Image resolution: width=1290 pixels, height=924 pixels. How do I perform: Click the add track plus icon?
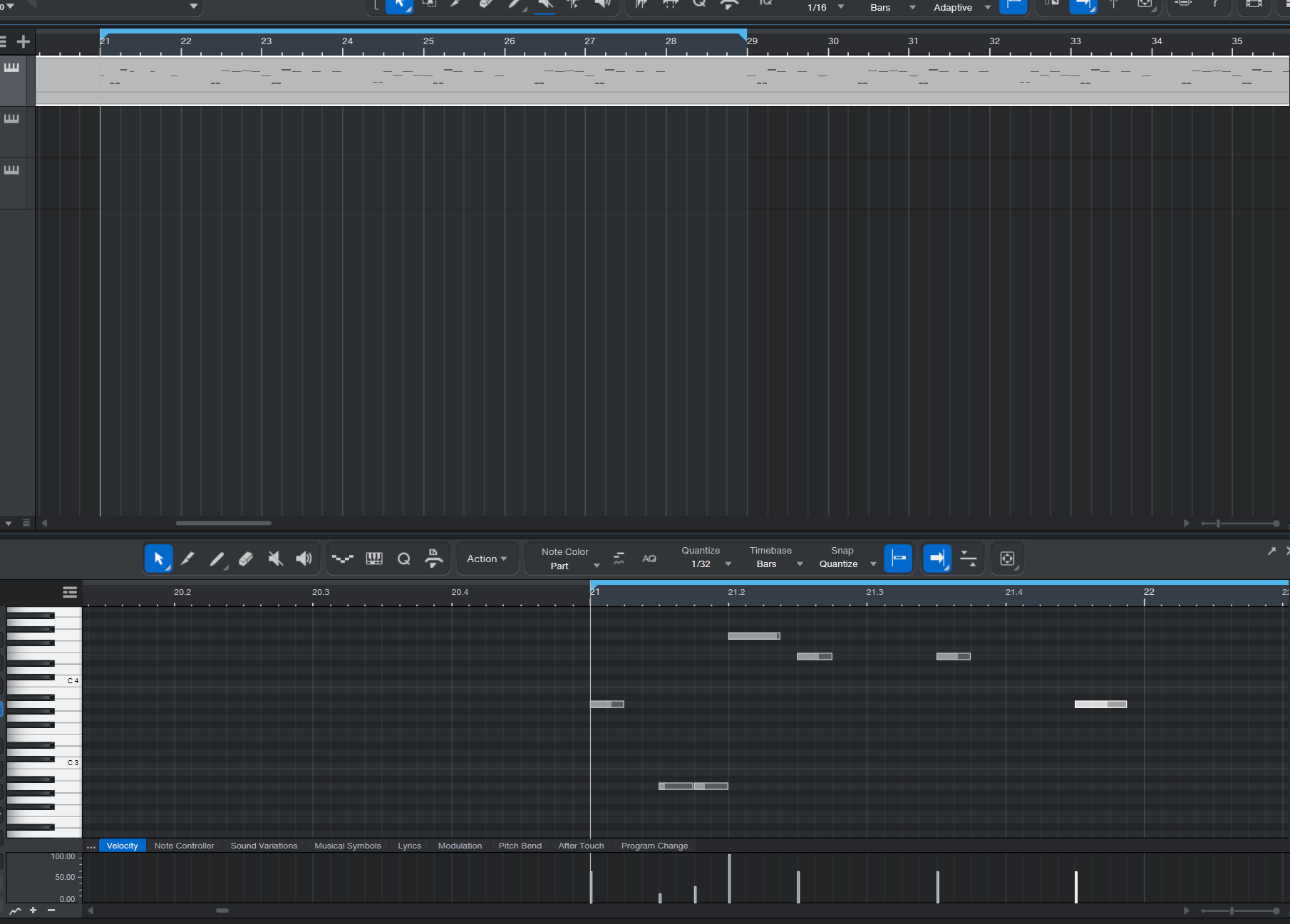pyautogui.click(x=24, y=41)
